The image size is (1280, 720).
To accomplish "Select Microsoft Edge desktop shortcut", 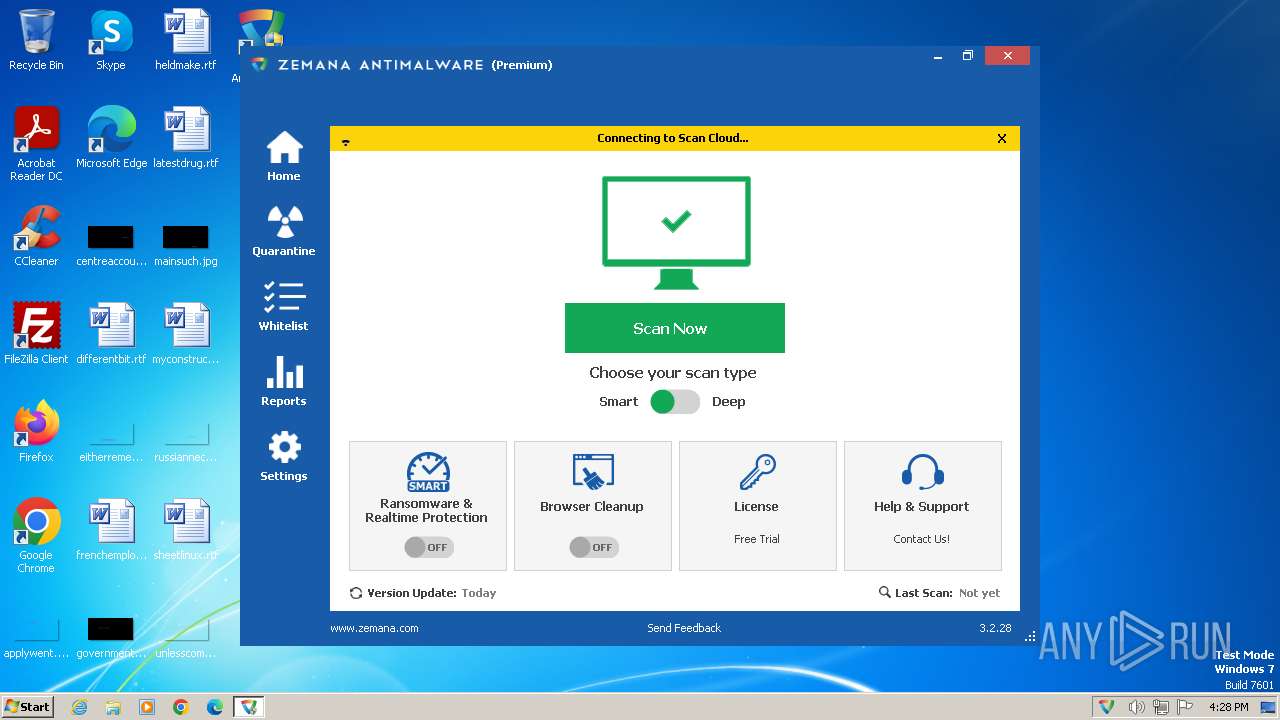I will [x=111, y=138].
